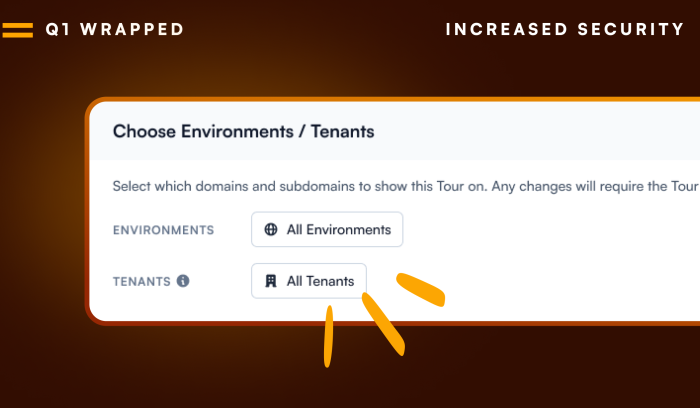Click the globe icon in All Environments
This screenshot has width=700, height=408.
click(271, 229)
